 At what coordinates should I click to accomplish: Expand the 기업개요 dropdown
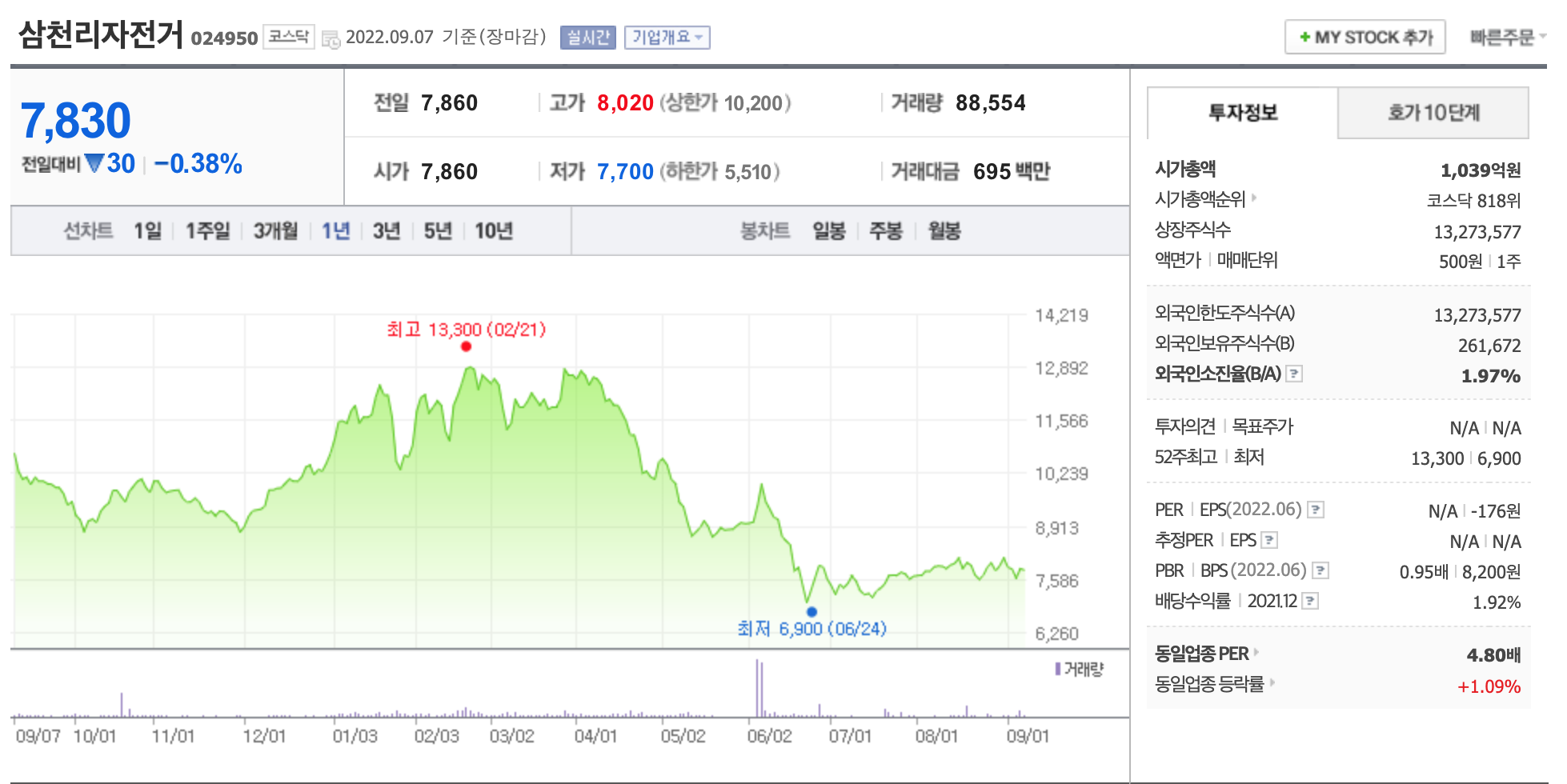667,37
